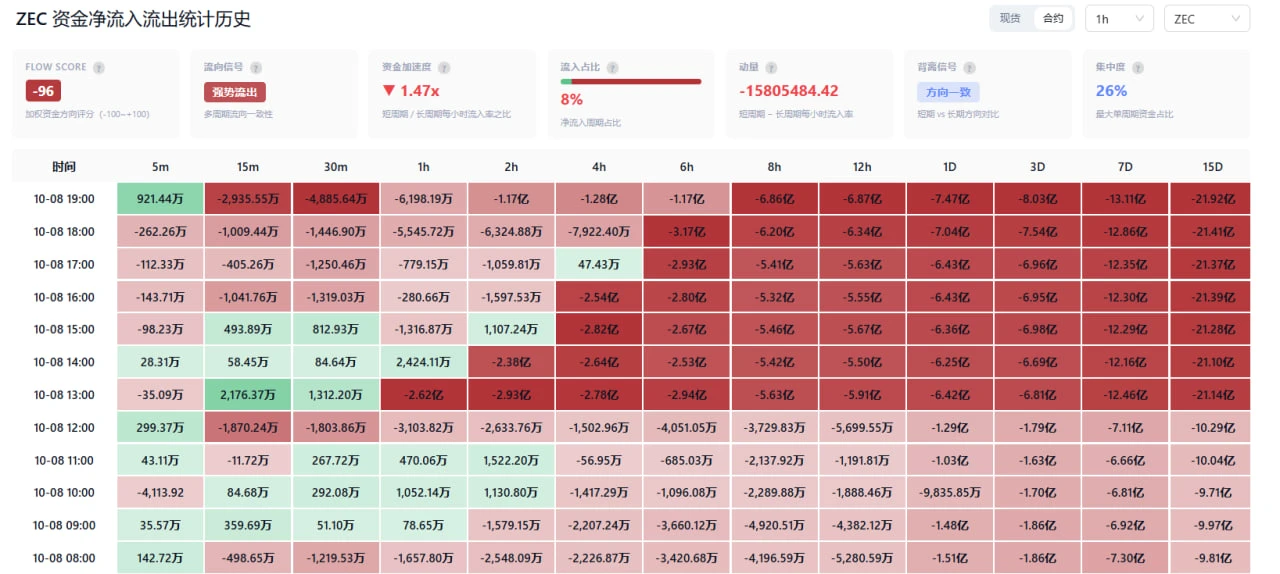Open the 资金加速度 help tooltip icon
The width and height of the screenshot is (1280, 574).
click(444, 67)
